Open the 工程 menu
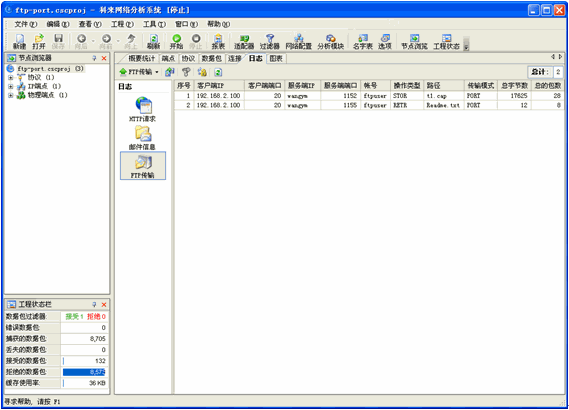 tap(122, 24)
